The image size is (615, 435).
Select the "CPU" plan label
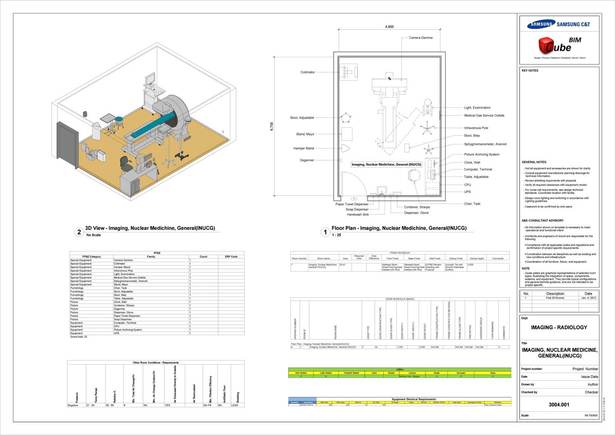point(468,184)
